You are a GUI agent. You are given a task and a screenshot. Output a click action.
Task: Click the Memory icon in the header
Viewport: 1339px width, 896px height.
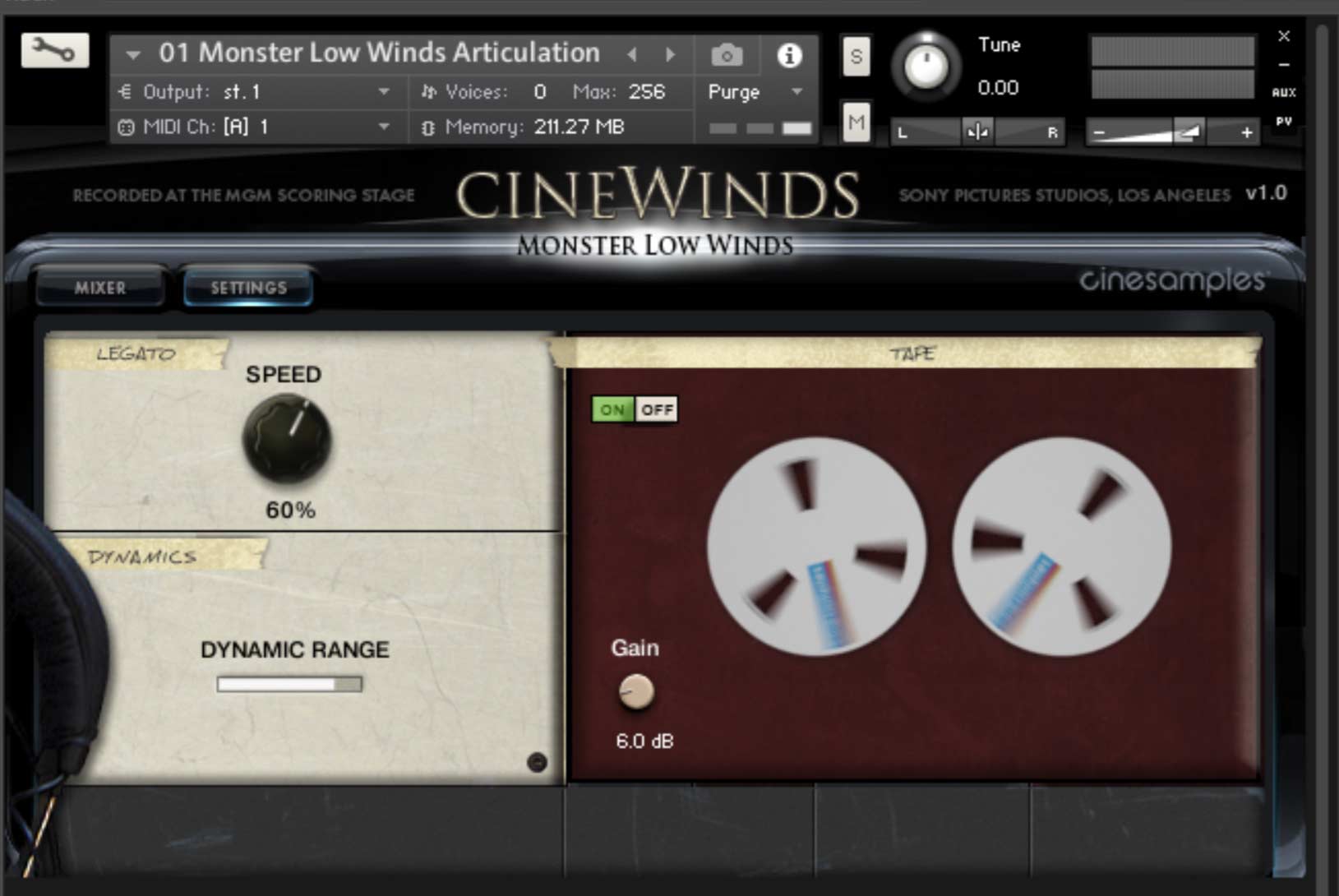(427, 127)
